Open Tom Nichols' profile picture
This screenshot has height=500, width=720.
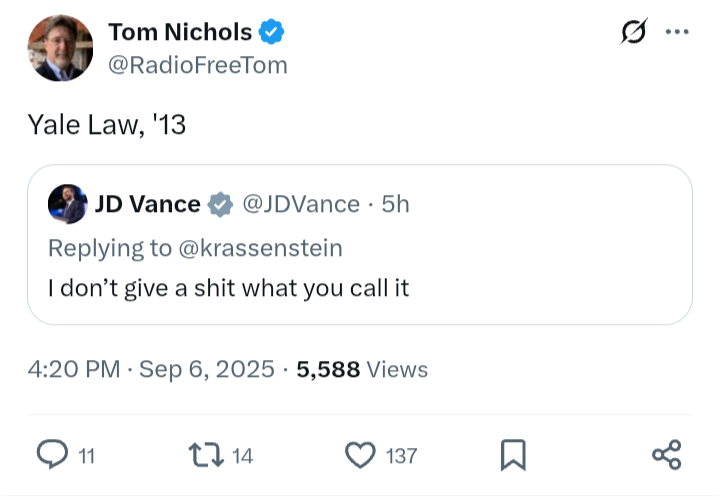coord(61,48)
